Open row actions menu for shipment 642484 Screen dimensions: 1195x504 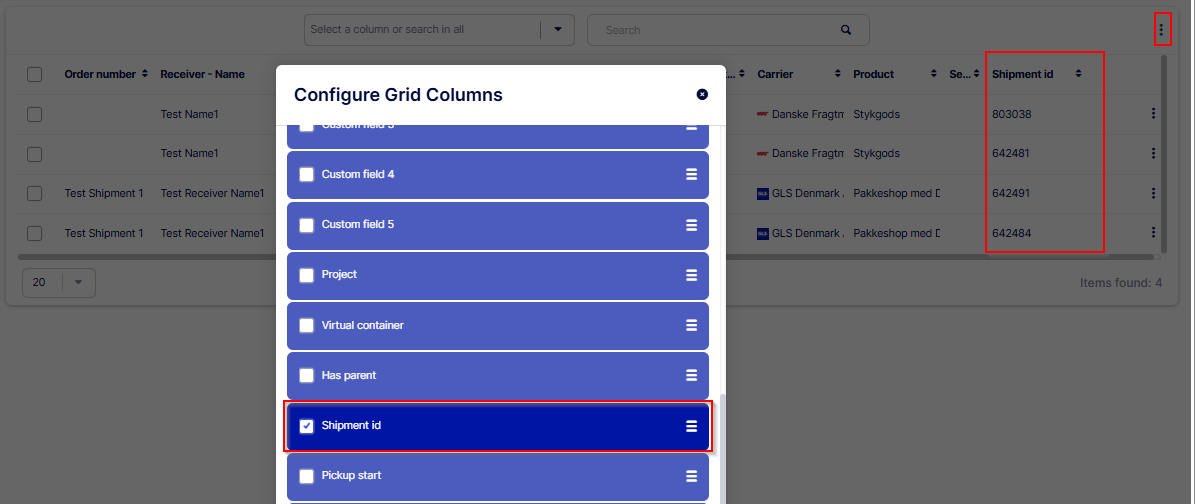coord(1153,233)
